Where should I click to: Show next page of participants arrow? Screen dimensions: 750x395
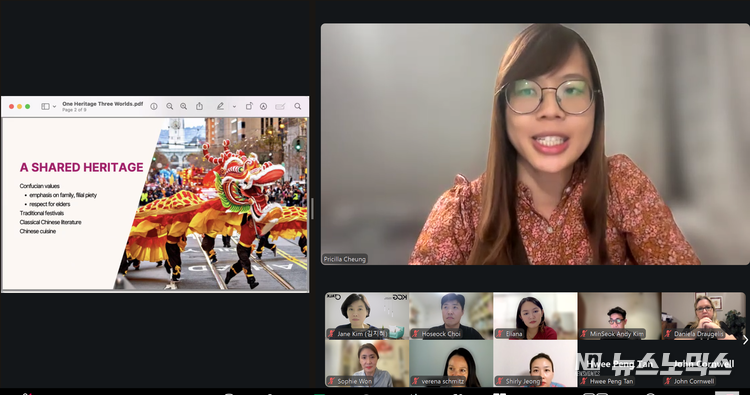pos(745,340)
